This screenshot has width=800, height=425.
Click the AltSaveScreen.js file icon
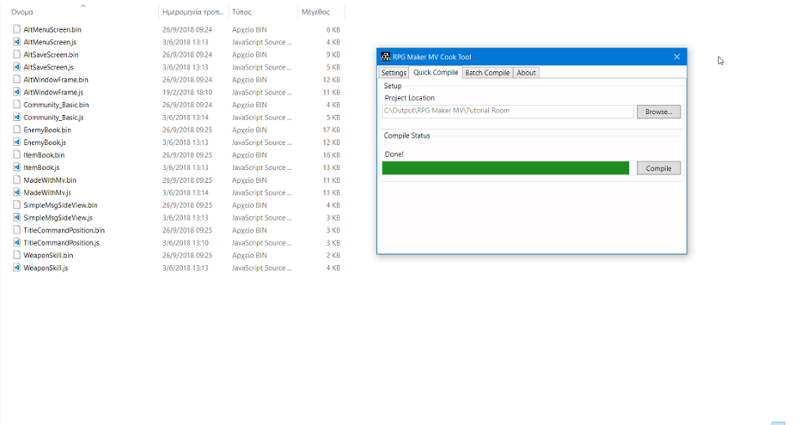[x=17, y=67]
